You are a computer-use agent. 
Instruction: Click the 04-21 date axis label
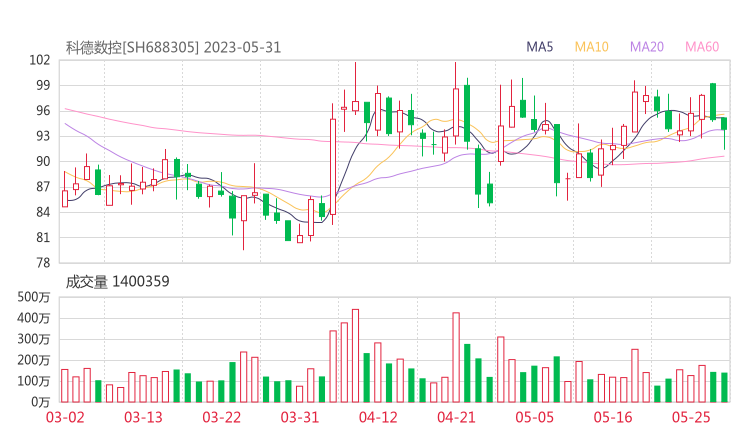click(x=456, y=417)
